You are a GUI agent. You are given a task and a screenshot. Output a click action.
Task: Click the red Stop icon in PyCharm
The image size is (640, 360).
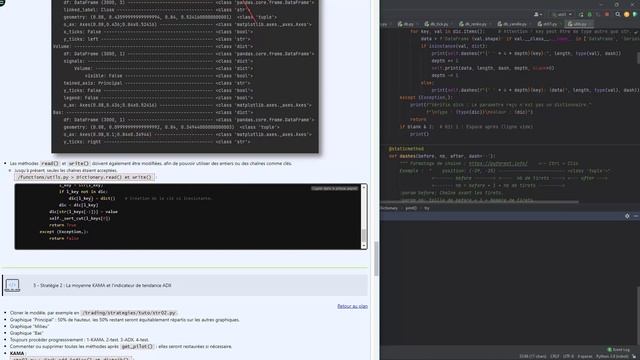[607, 14]
